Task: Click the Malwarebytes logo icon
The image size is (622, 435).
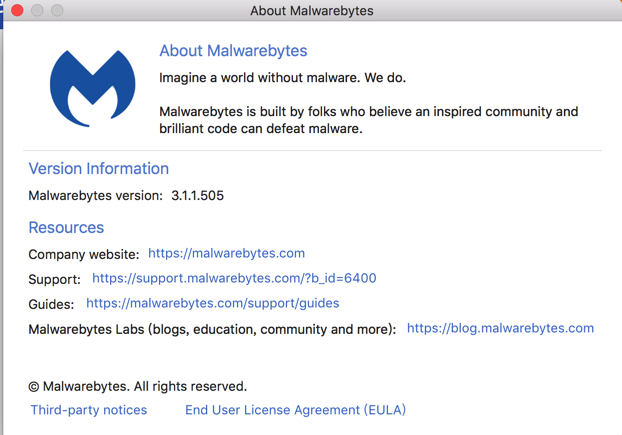Action: point(92,88)
